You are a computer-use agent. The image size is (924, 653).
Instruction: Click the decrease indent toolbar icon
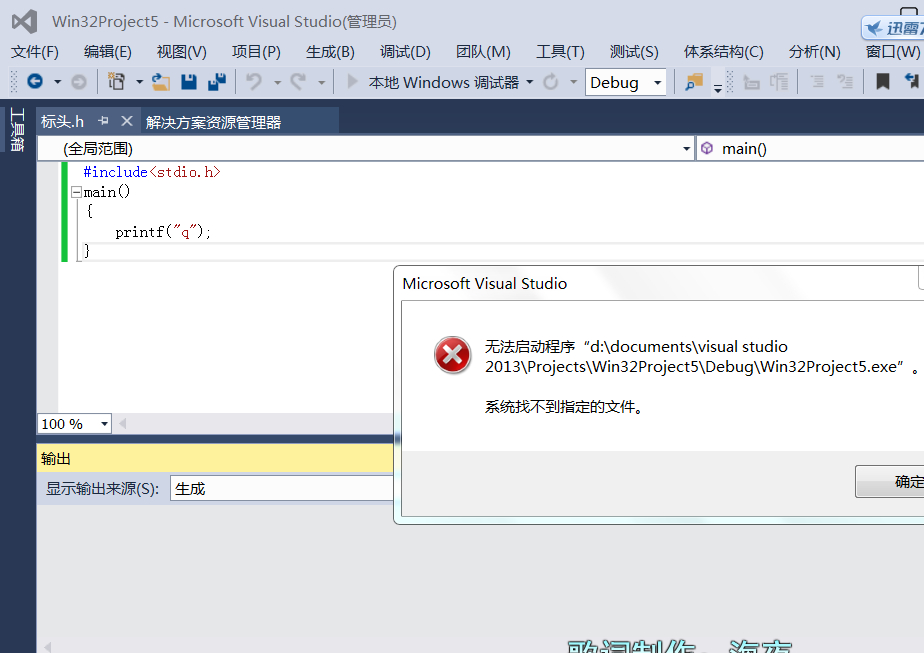point(751,82)
